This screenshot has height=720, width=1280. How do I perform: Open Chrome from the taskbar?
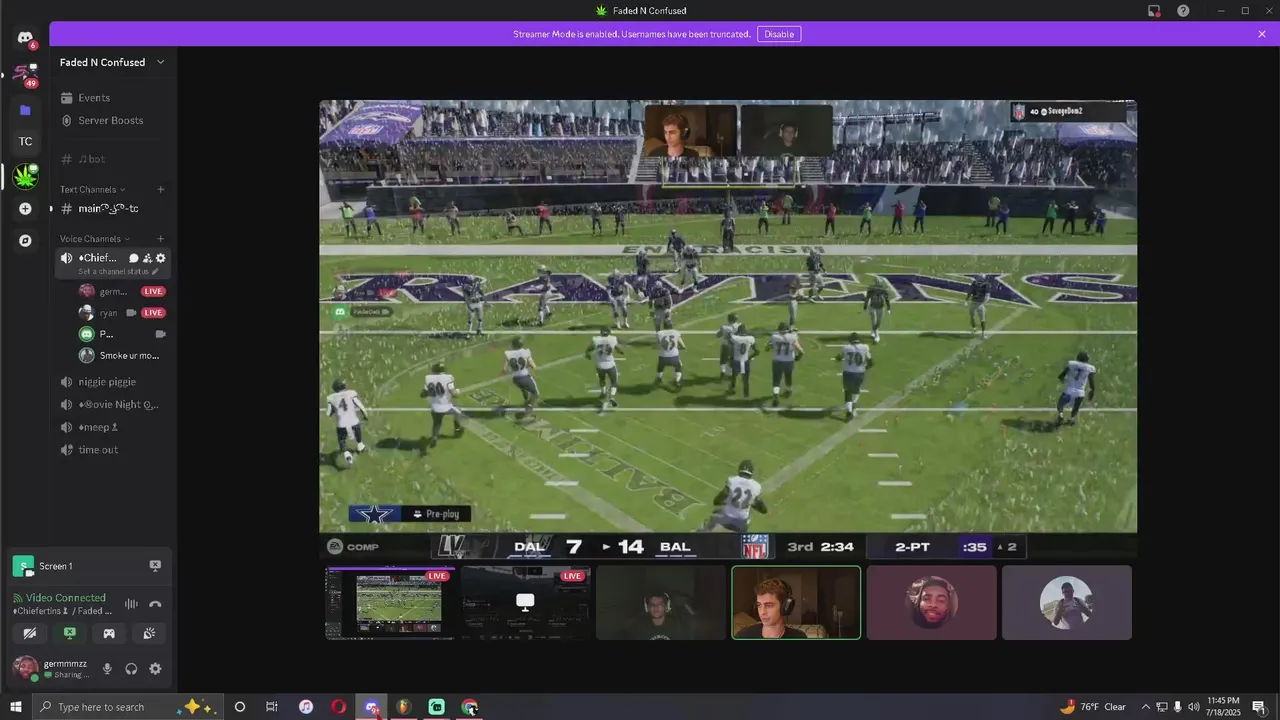pyautogui.click(x=470, y=707)
